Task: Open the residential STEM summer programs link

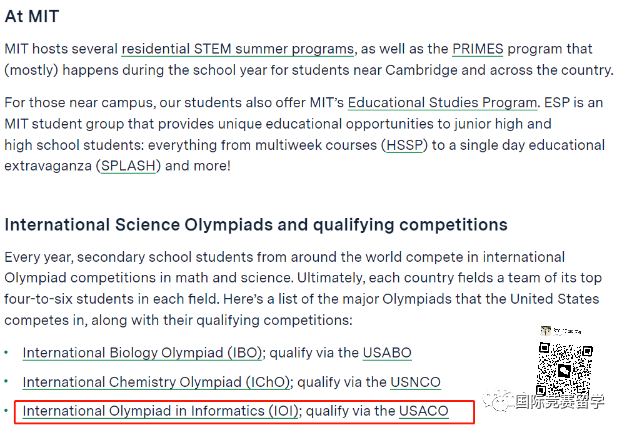Action: (x=238, y=49)
